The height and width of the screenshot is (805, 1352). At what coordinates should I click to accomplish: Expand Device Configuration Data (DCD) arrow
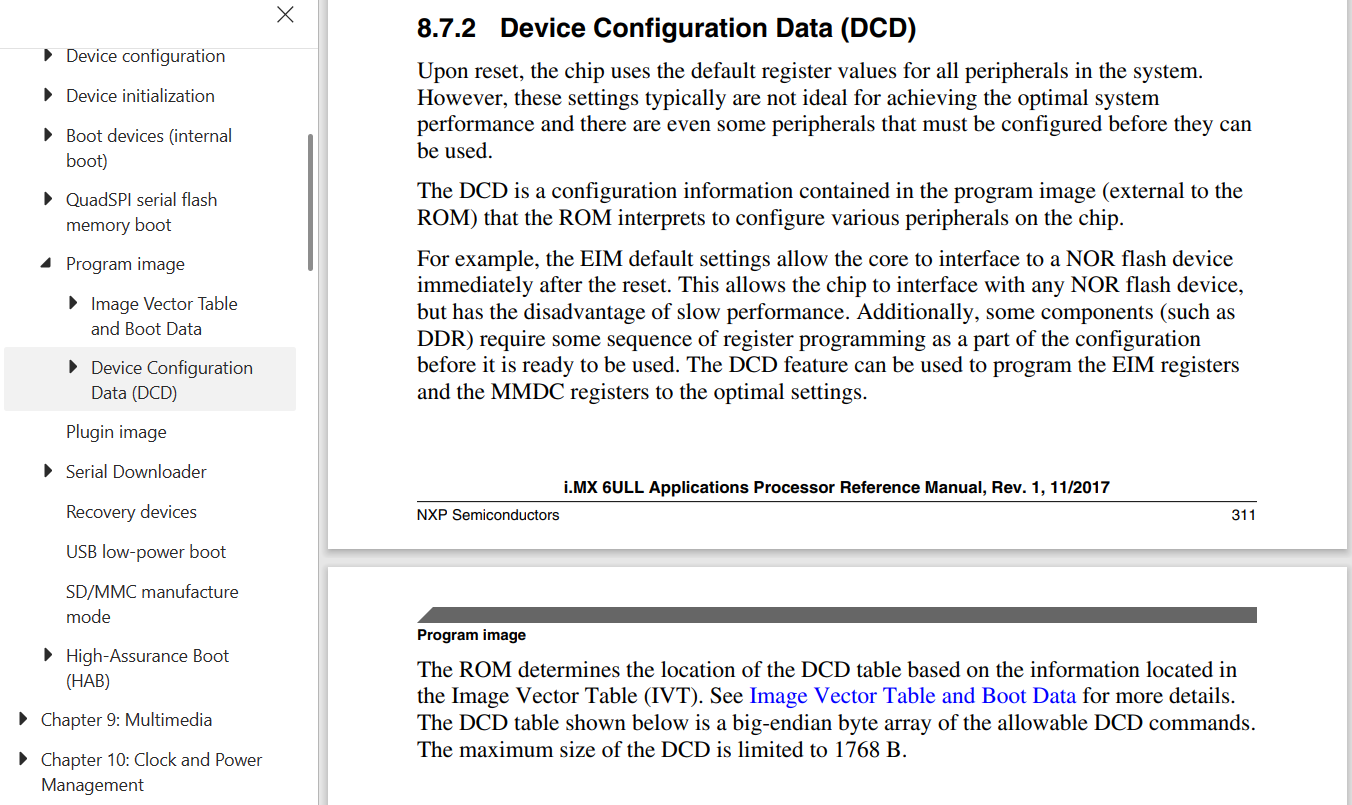[x=73, y=368]
